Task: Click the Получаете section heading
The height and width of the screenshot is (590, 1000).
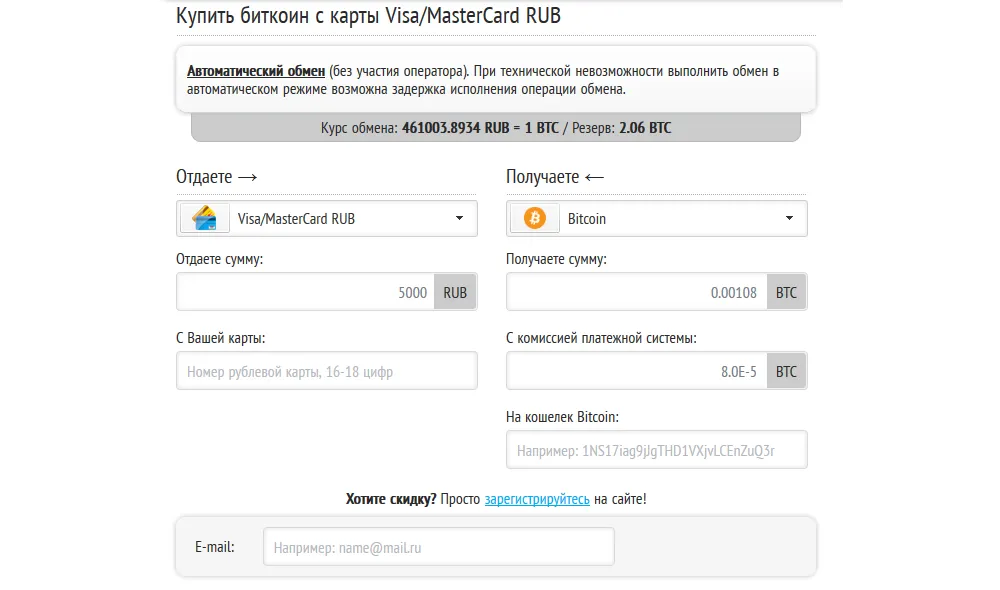Action: 538,176
